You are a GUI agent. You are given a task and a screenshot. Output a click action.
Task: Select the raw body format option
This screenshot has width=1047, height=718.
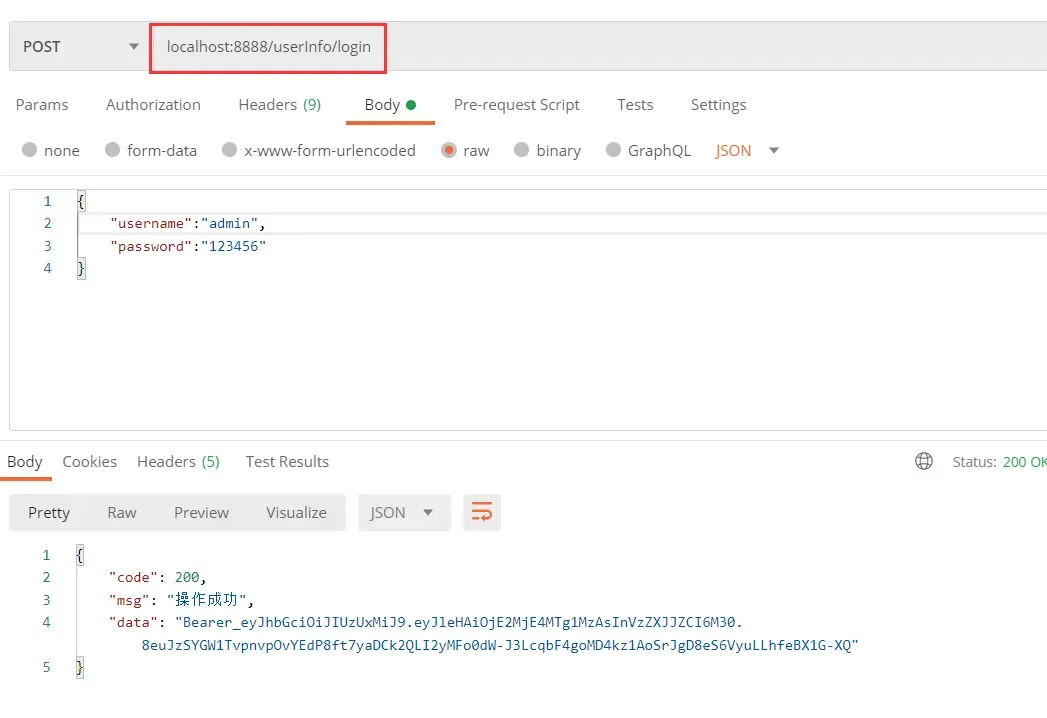(x=465, y=150)
